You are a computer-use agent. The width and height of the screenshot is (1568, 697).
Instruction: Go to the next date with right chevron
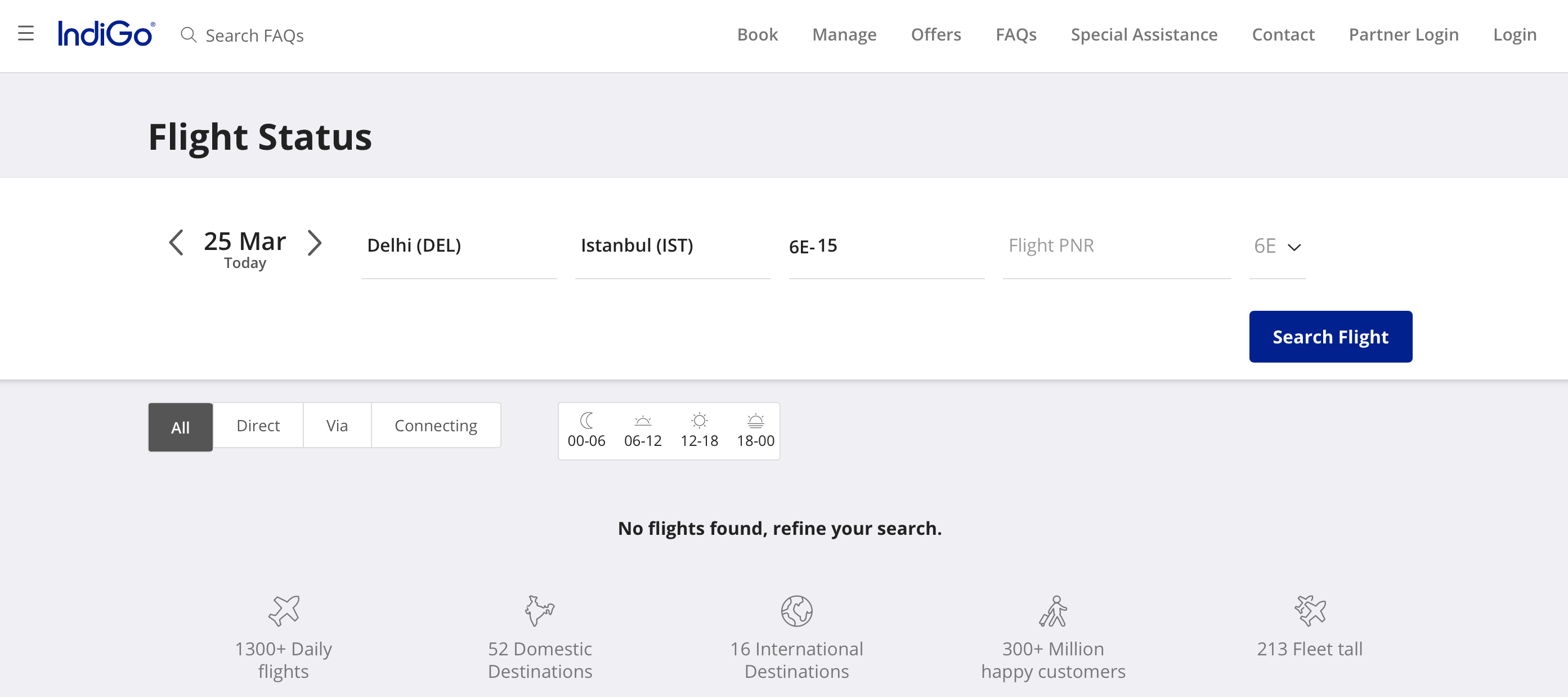pos(315,243)
